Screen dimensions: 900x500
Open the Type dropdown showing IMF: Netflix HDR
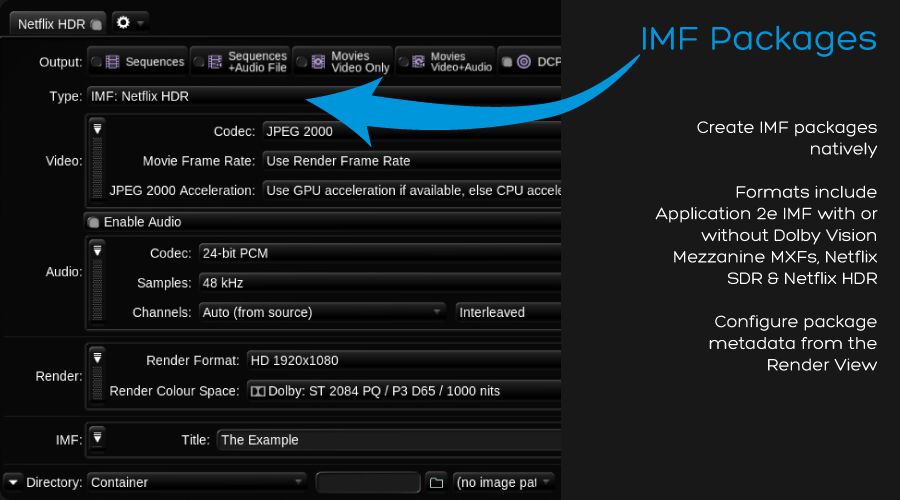point(324,96)
